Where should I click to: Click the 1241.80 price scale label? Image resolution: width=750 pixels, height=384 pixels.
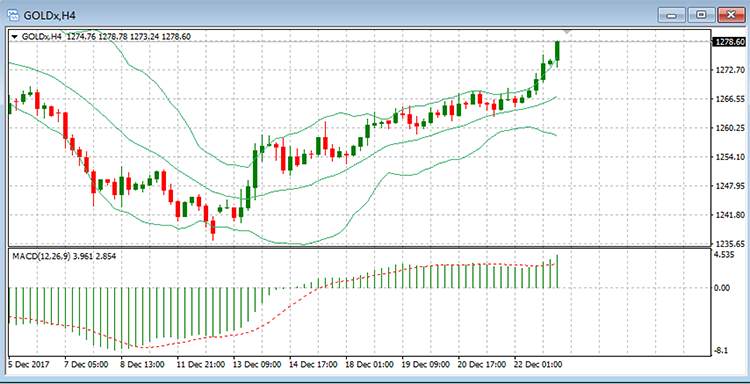(x=729, y=215)
